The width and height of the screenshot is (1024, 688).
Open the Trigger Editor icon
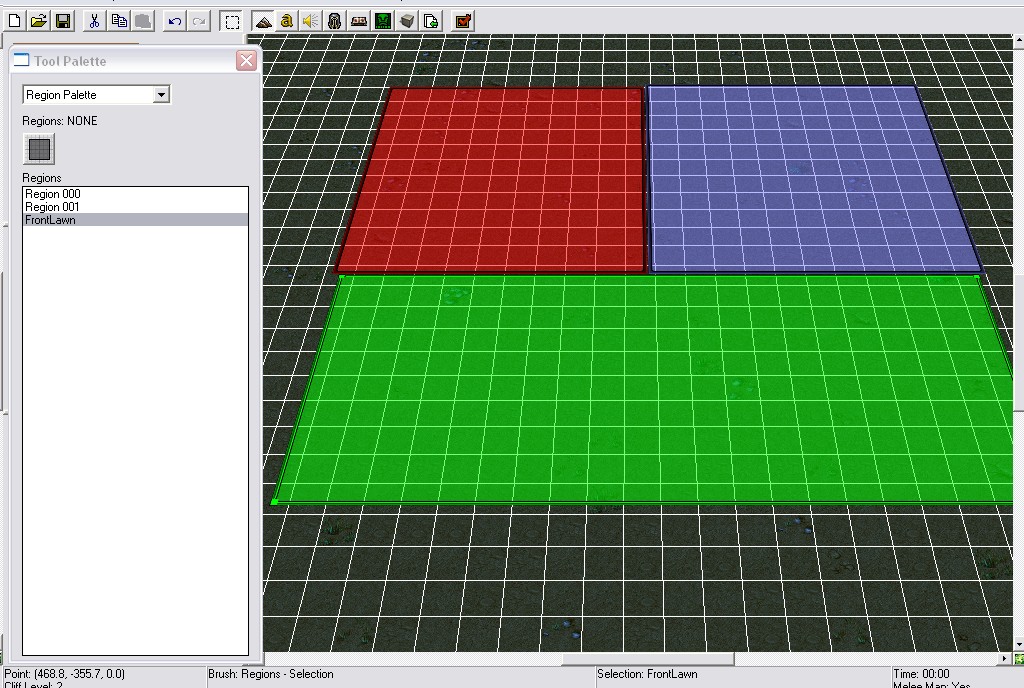pyautogui.click(x=287, y=22)
